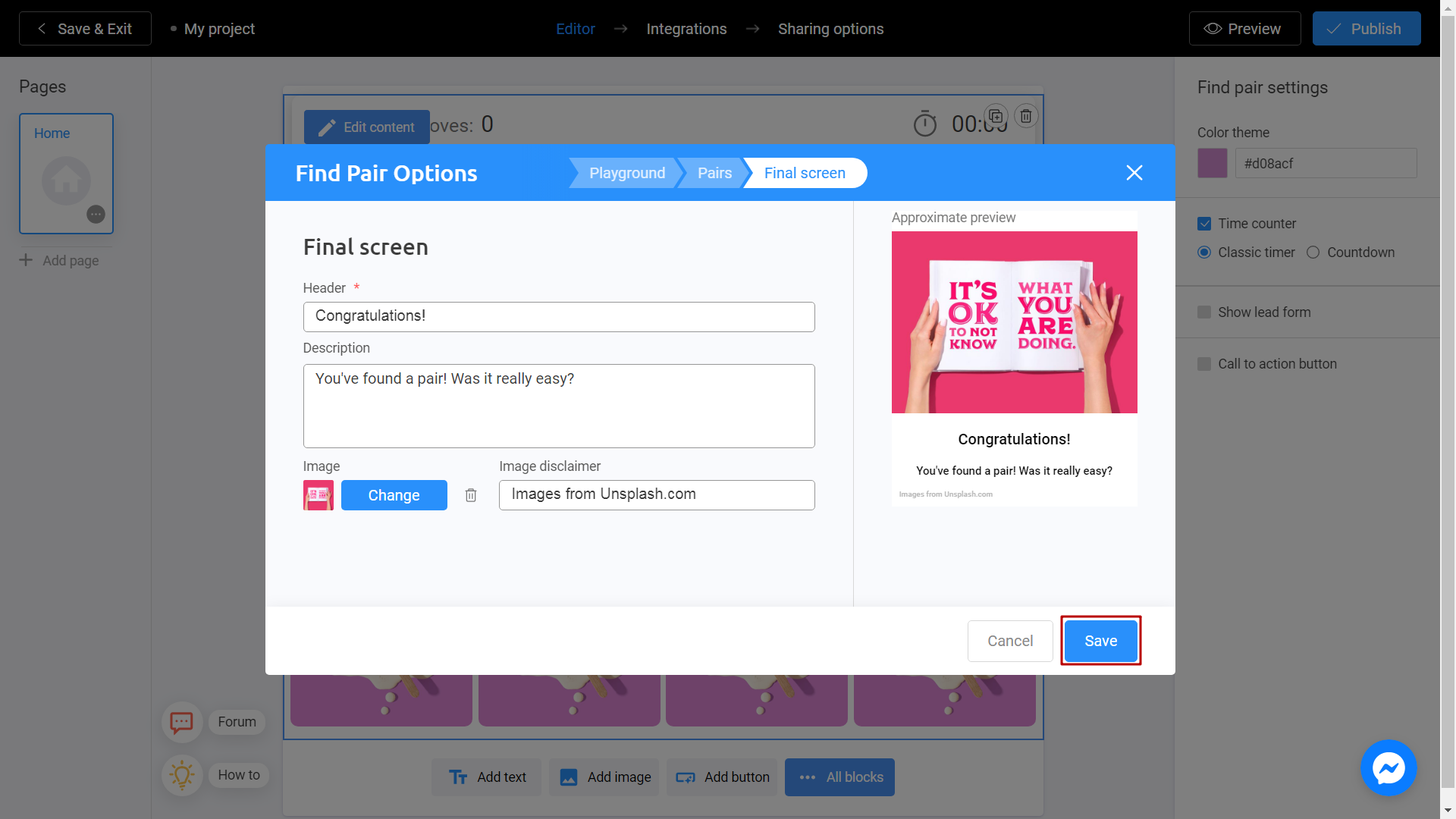Click the edit content pencil icon
This screenshot has height=819, width=1456.
[x=325, y=127]
